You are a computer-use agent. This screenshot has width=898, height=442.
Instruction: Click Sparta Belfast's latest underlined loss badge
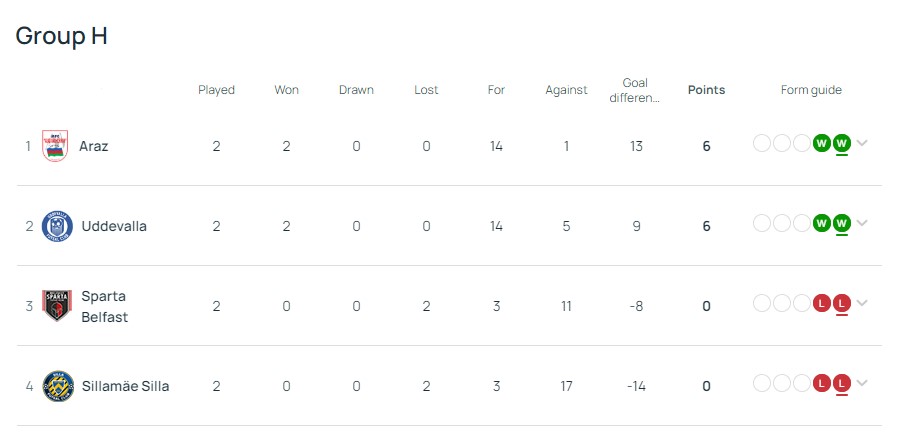pyautogui.click(x=842, y=303)
